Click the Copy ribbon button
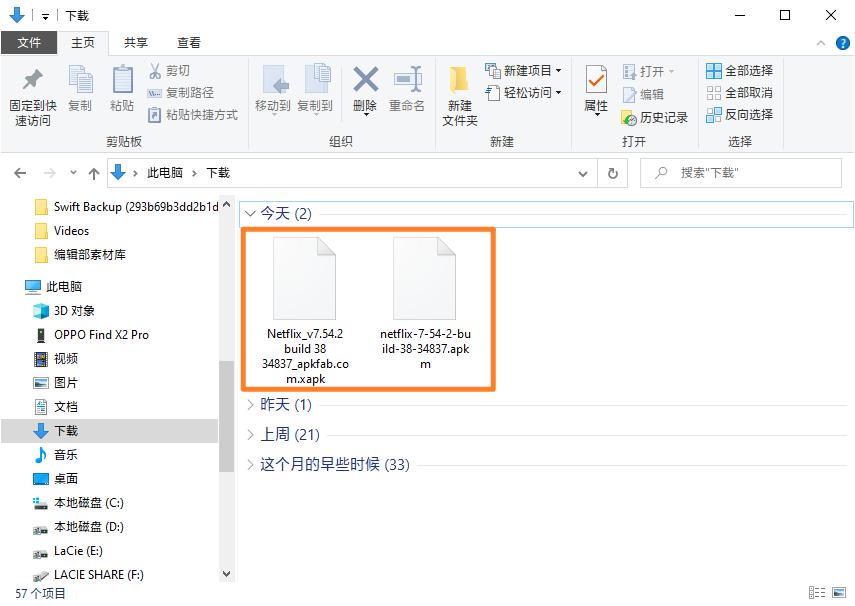The width and height of the screenshot is (855, 606). point(80,89)
